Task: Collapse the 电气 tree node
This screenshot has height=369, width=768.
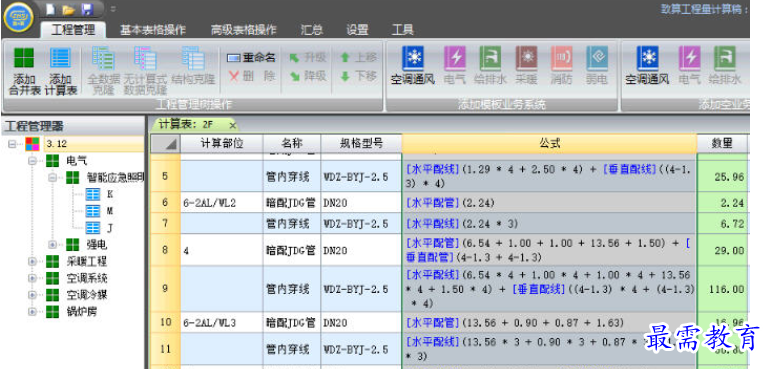Action: [x=32, y=161]
